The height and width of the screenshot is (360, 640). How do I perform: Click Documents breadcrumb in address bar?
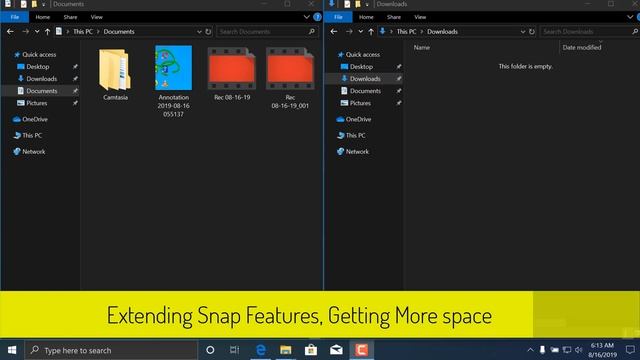pyautogui.click(x=119, y=31)
